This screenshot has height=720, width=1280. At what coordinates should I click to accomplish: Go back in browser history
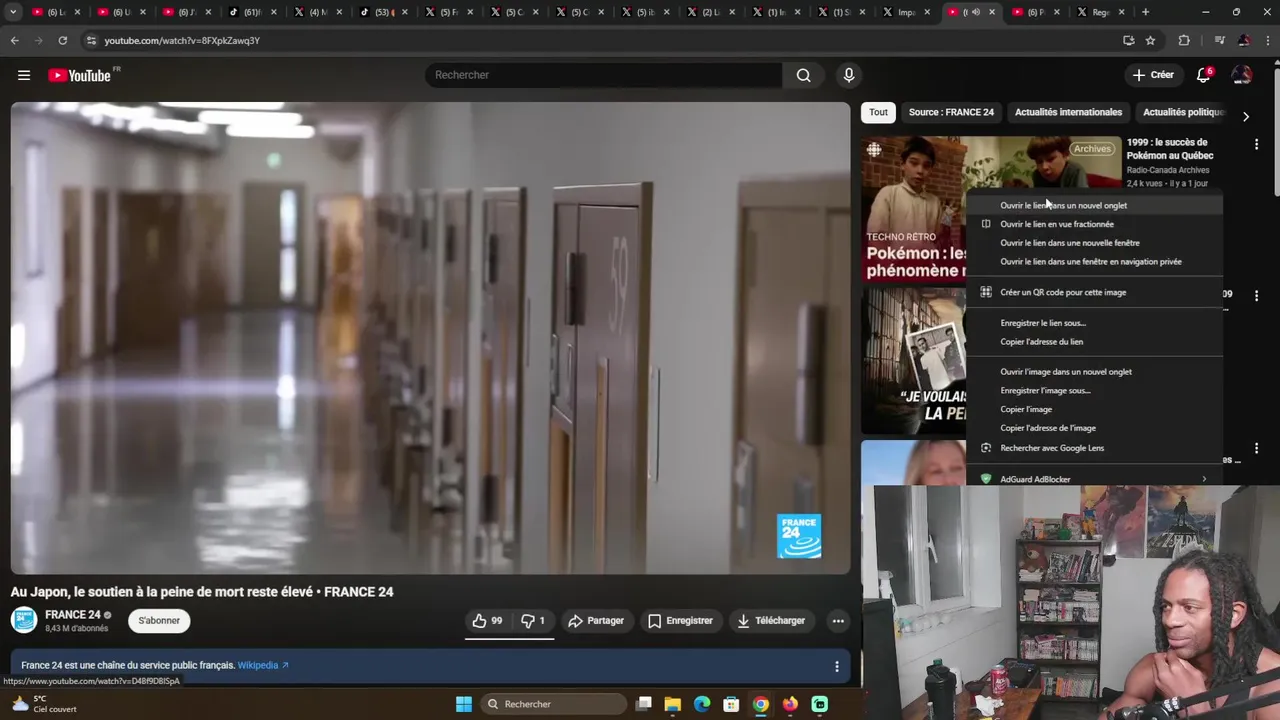pos(15,40)
